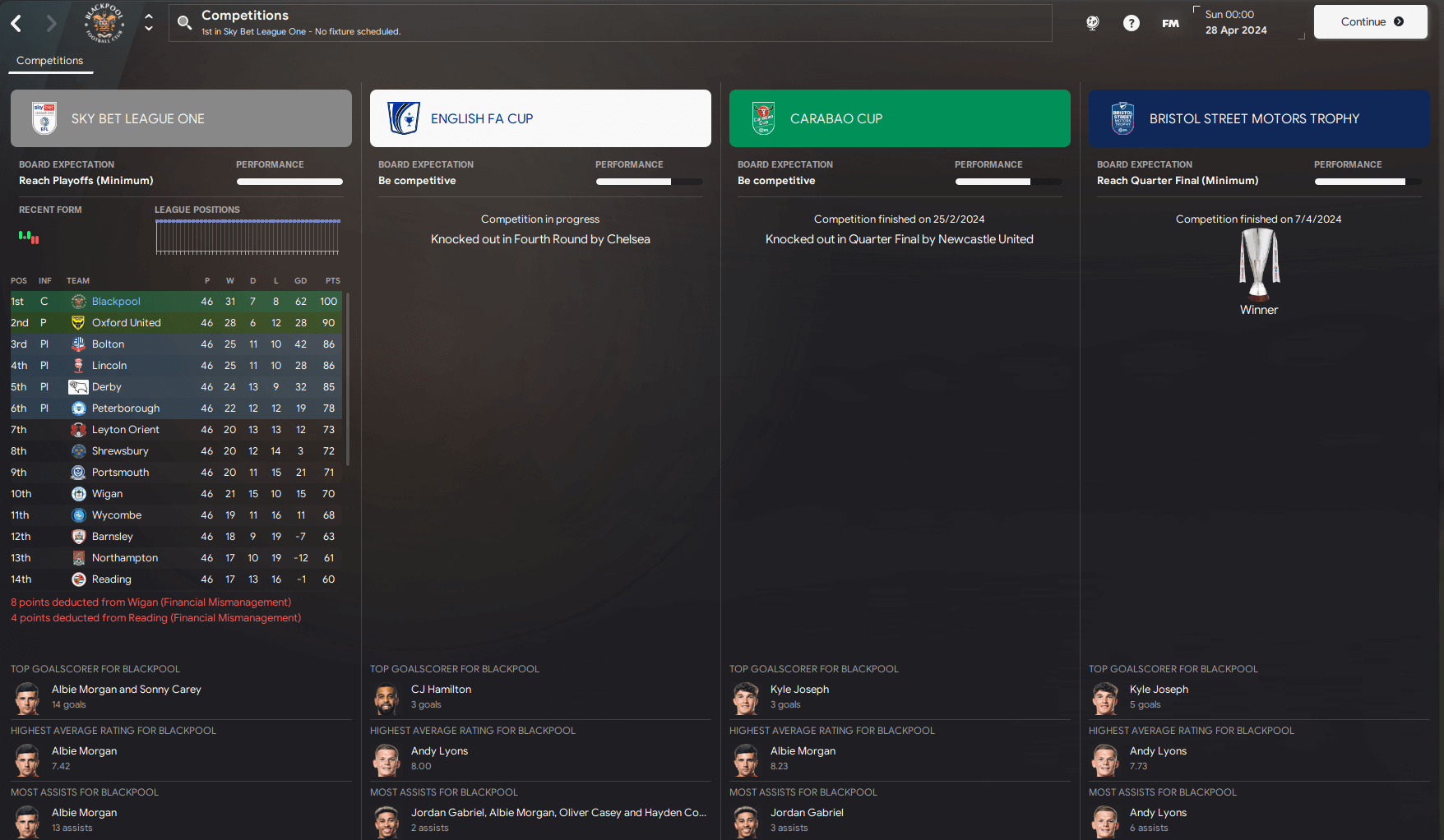This screenshot has height=840, width=1444.
Task: Click the football world icon
Action: (x=1092, y=23)
